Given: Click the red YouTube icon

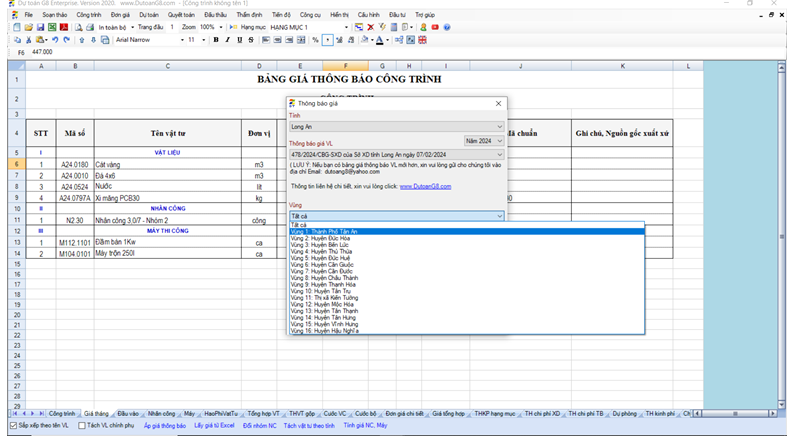Looking at the screenshot, I should coord(435,27).
